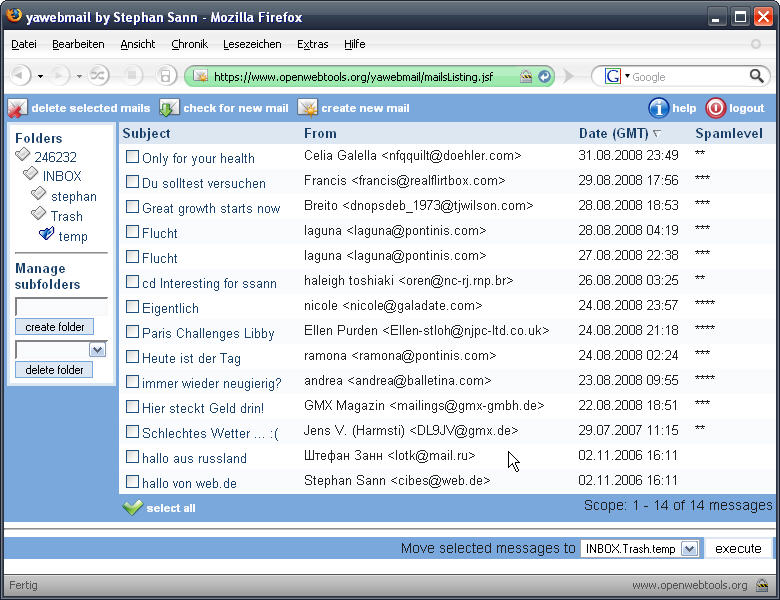The width and height of the screenshot is (780, 600).
Task: Select the "Eigentlich" mail checkbox
Action: (x=132, y=306)
